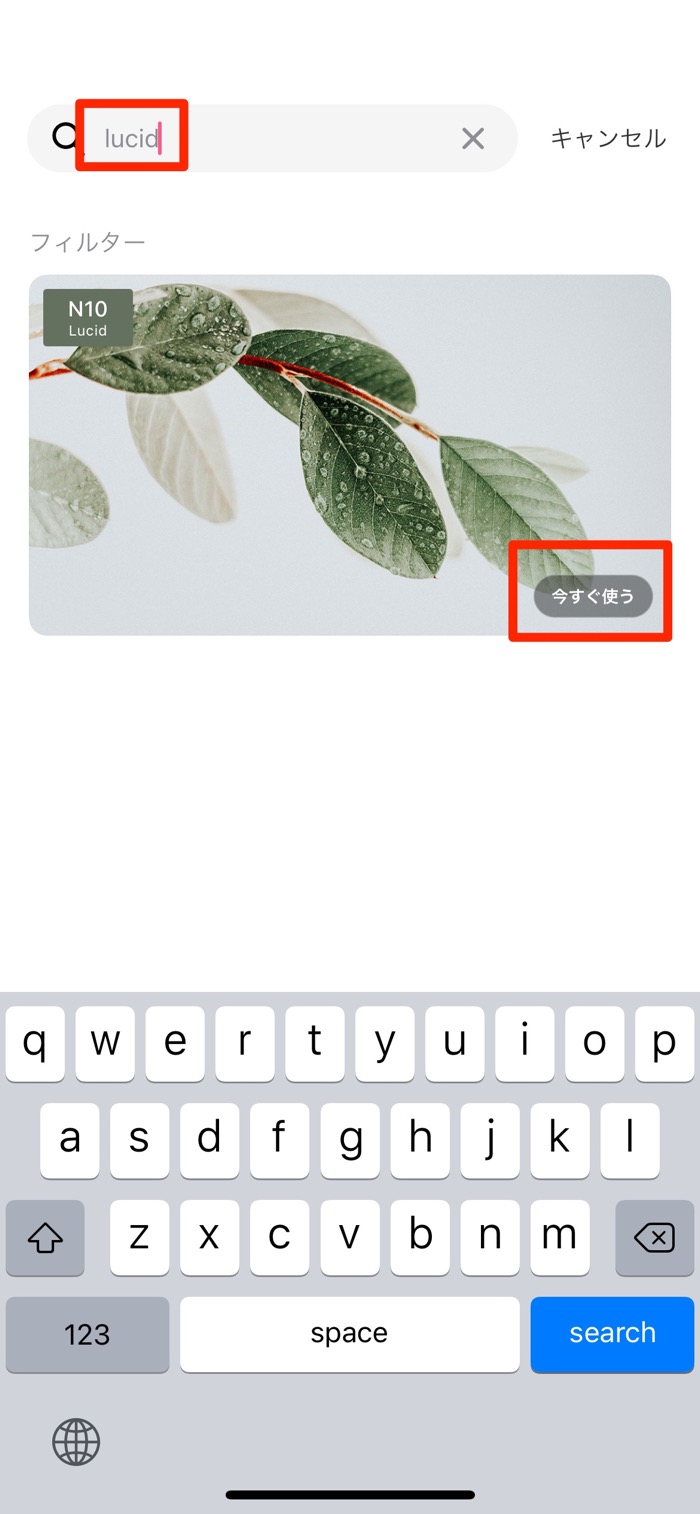700x1514 pixels.
Task: Tap the letter g key
Action: coord(350,1141)
